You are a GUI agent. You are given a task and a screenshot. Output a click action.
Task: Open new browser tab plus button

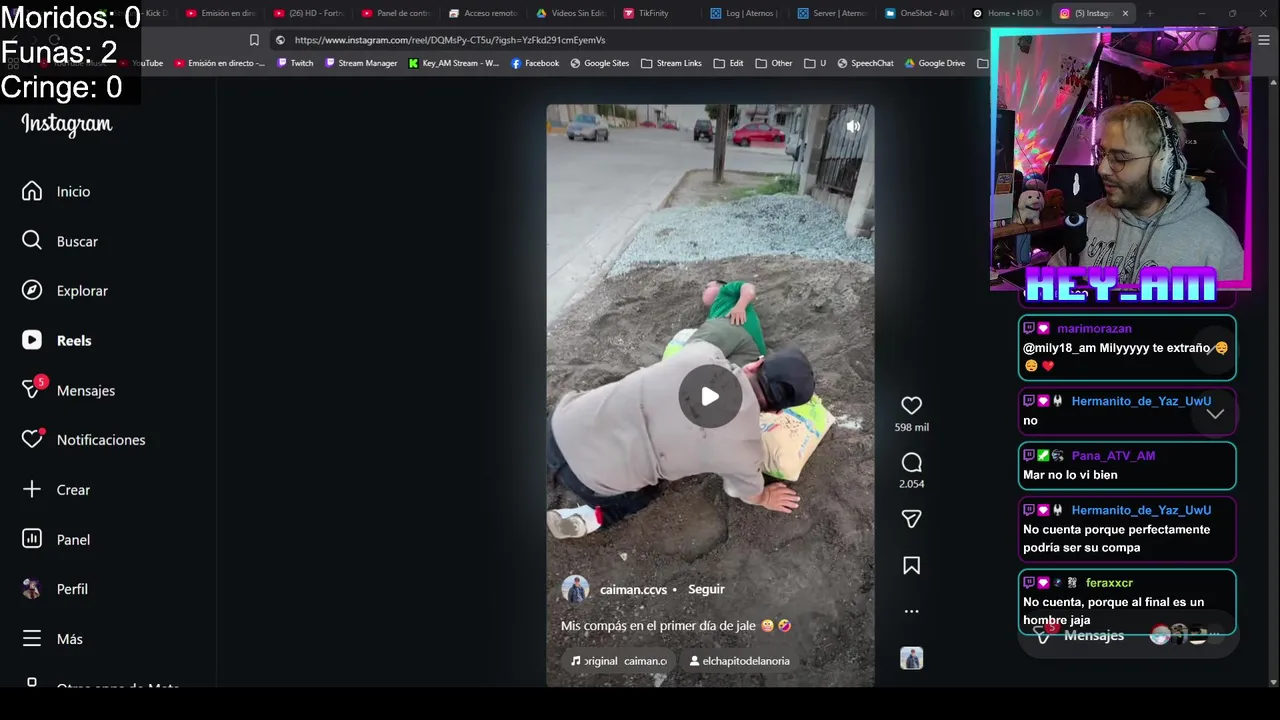tap(1150, 13)
